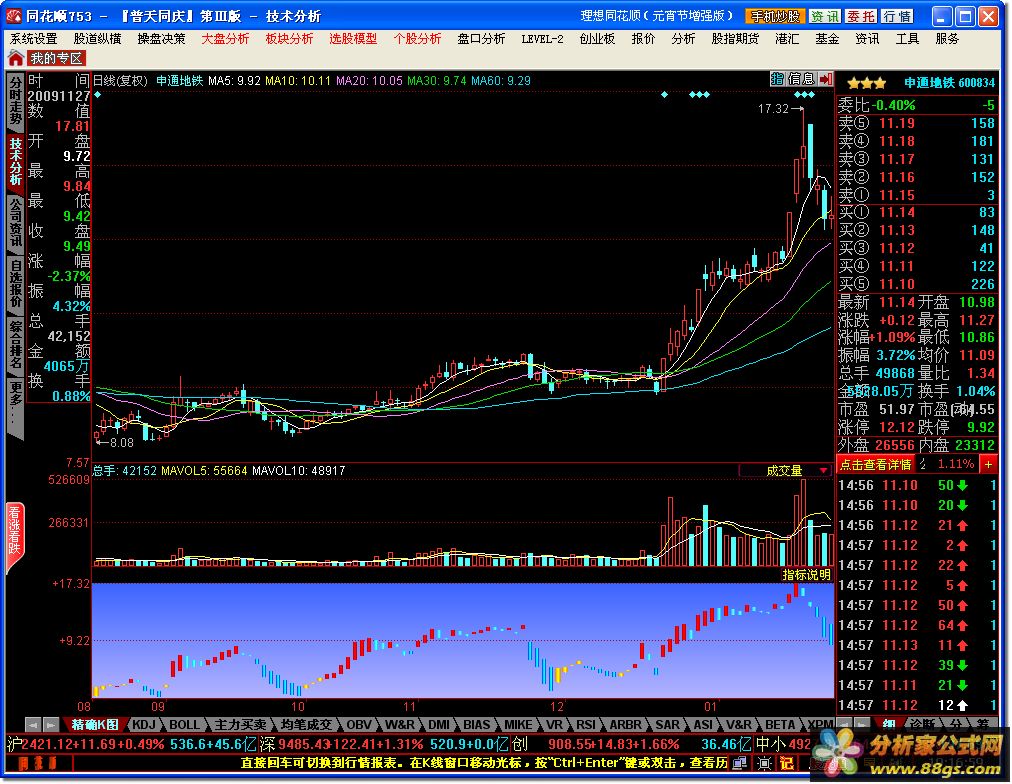The image size is (1012, 784).
Task: Open the LEVEL-2 menu
Action: (x=542, y=39)
